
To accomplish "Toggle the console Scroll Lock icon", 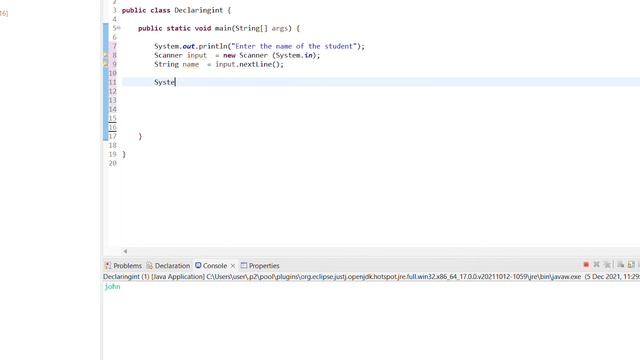I will click(x=631, y=265).
